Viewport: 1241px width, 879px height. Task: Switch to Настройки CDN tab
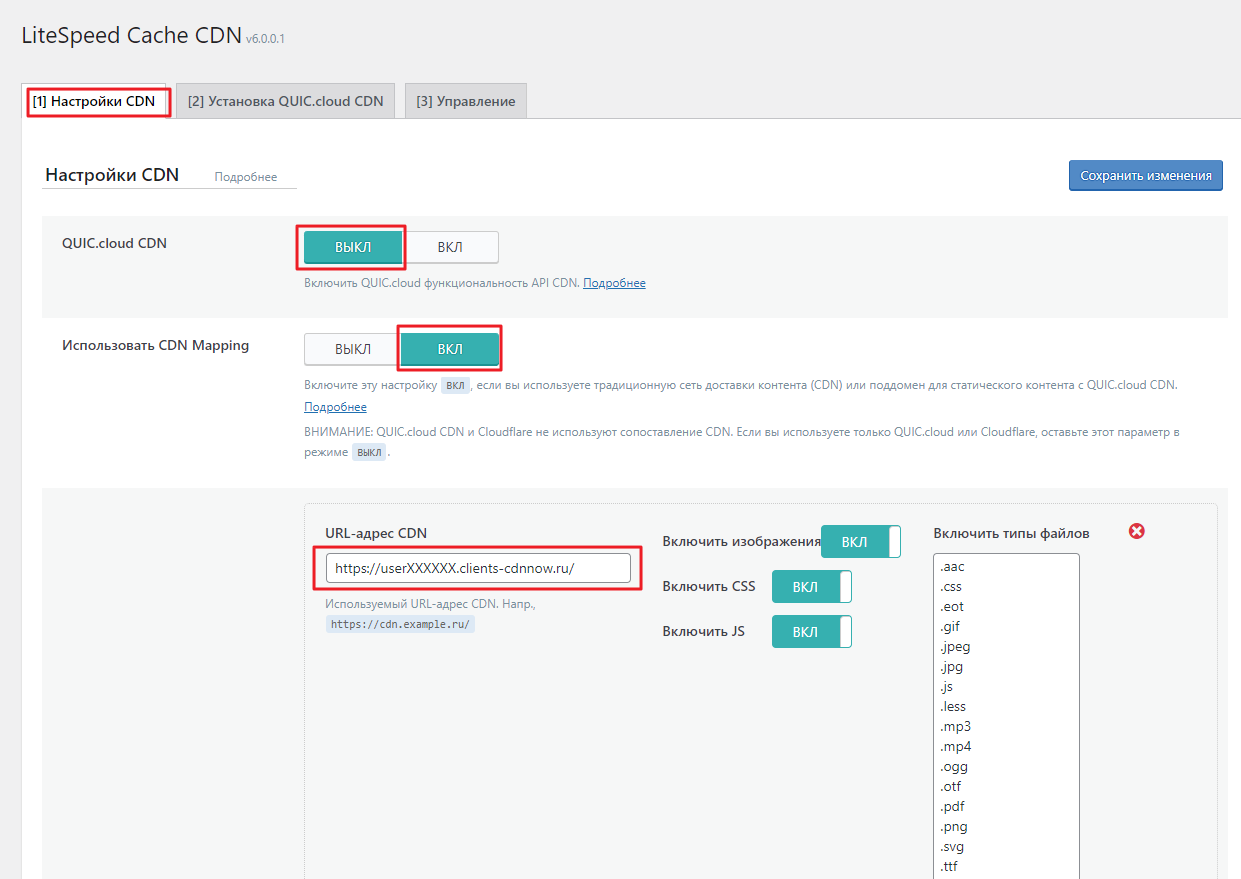point(94,101)
